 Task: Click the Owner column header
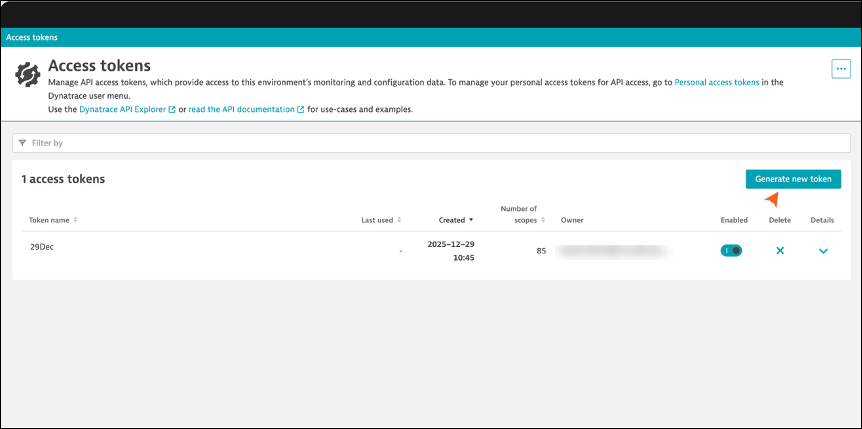[572, 220]
